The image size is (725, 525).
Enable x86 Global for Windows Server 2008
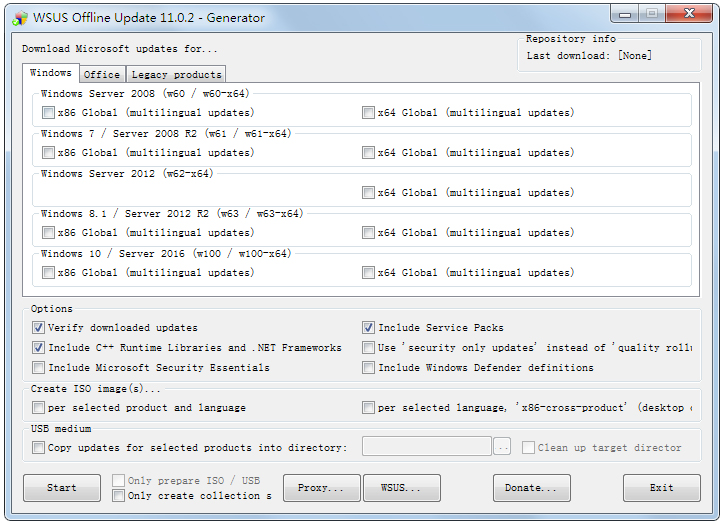coord(49,113)
